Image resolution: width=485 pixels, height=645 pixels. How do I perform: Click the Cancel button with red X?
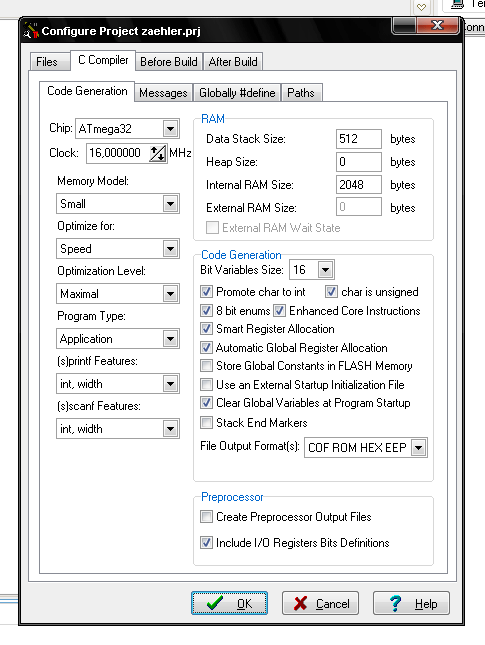coord(320,603)
